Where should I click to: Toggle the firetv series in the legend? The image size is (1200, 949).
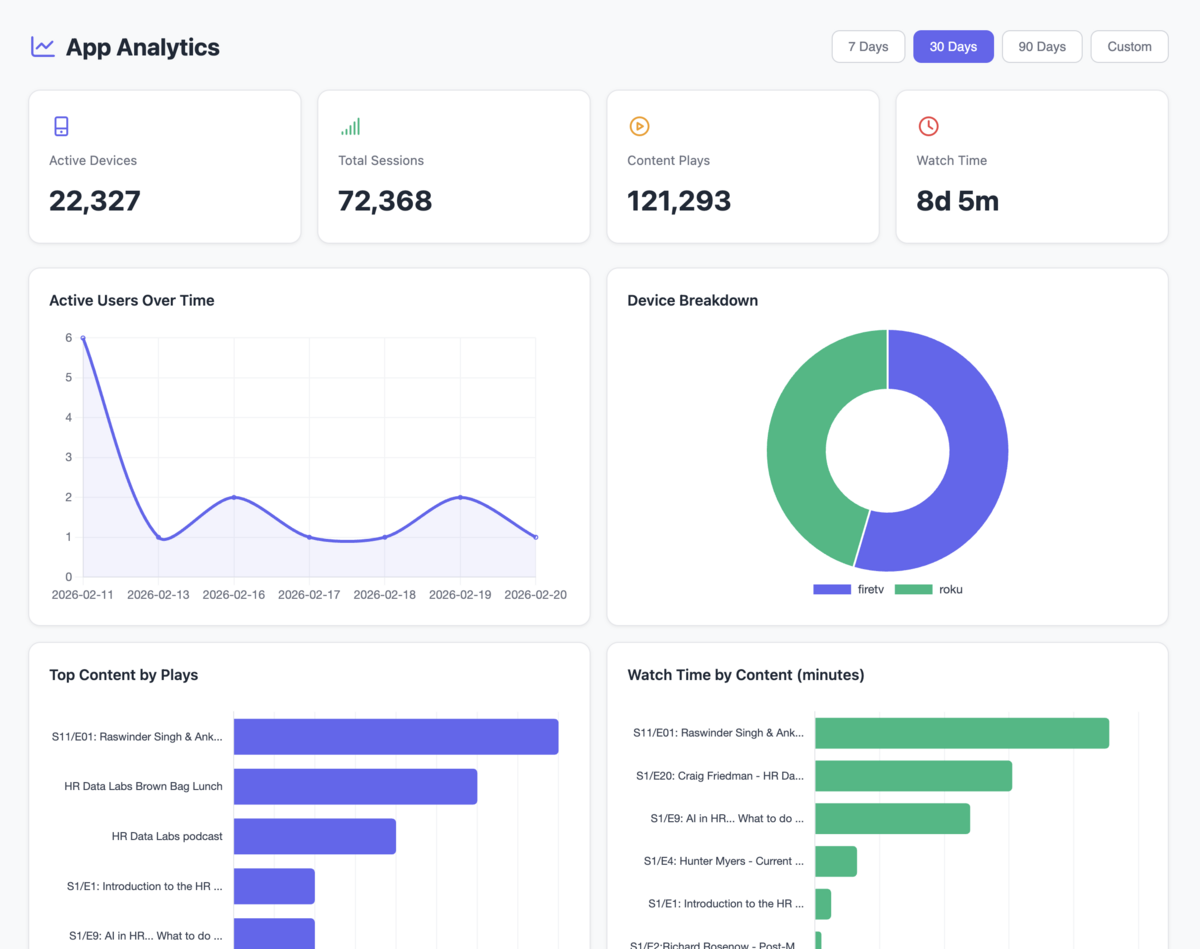coord(848,589)
